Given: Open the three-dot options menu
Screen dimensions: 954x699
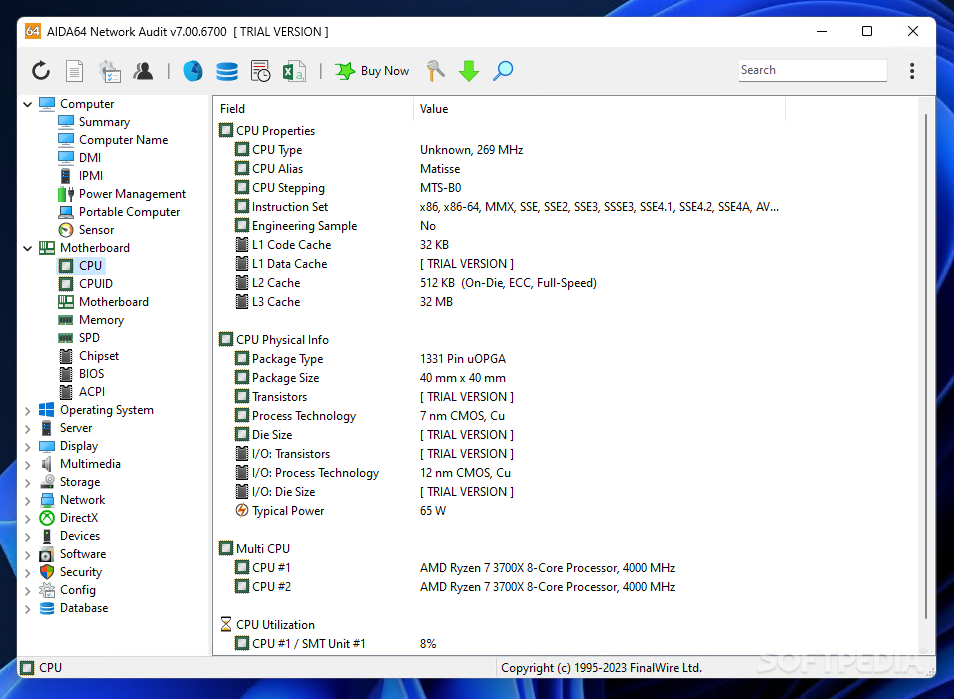Looking at the screenshot, I should pos(911,71).
